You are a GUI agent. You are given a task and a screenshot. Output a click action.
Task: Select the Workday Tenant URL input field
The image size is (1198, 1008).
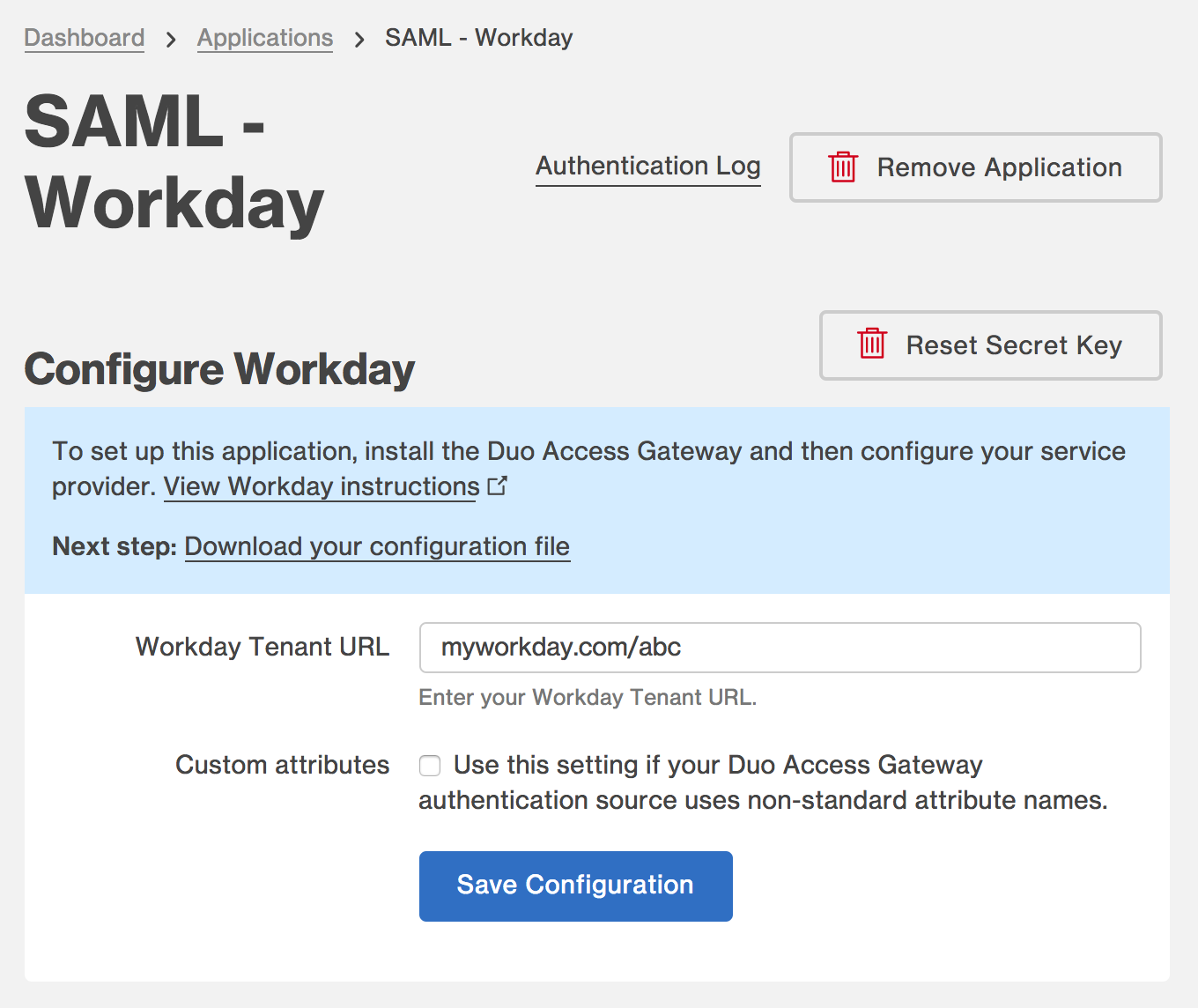780,648
